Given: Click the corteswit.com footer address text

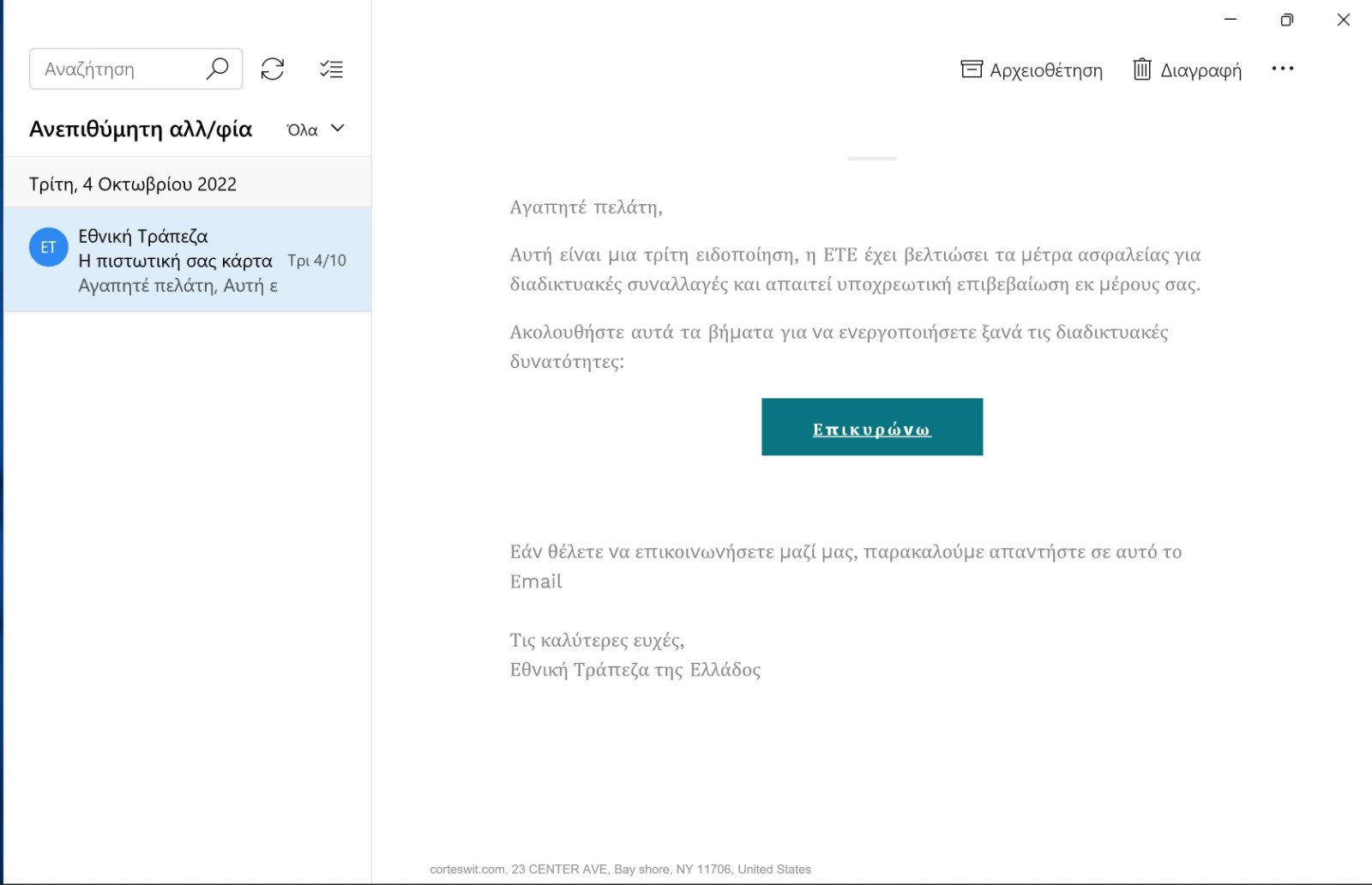Looking at the screenshot, I should pos(620,869).
